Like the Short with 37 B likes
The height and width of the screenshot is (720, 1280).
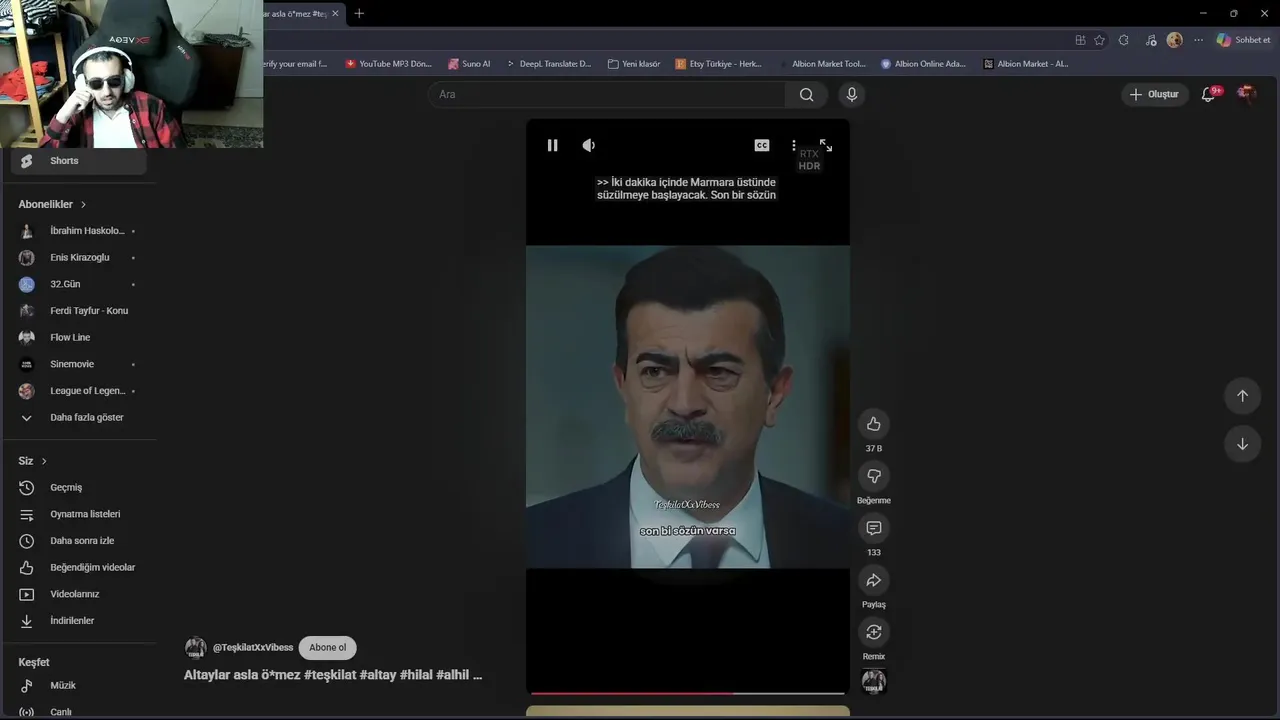point(873,424)
